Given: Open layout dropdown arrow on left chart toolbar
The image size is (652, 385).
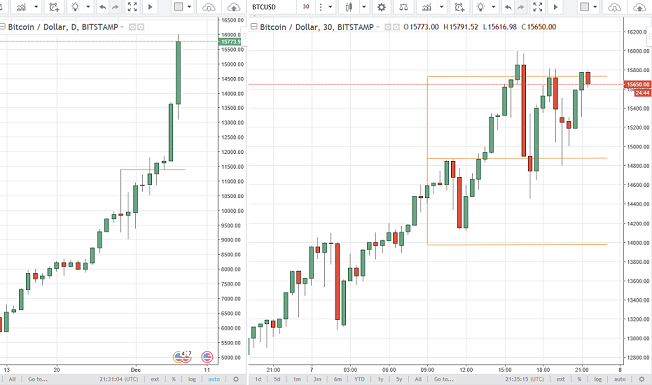Looking at the screenshot, I should click(189, 7).
